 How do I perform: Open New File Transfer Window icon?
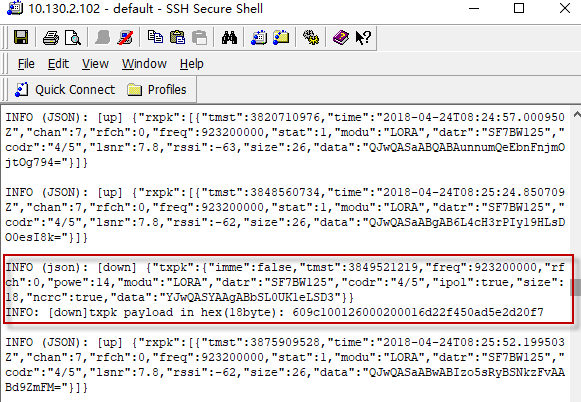coord(281,37)
